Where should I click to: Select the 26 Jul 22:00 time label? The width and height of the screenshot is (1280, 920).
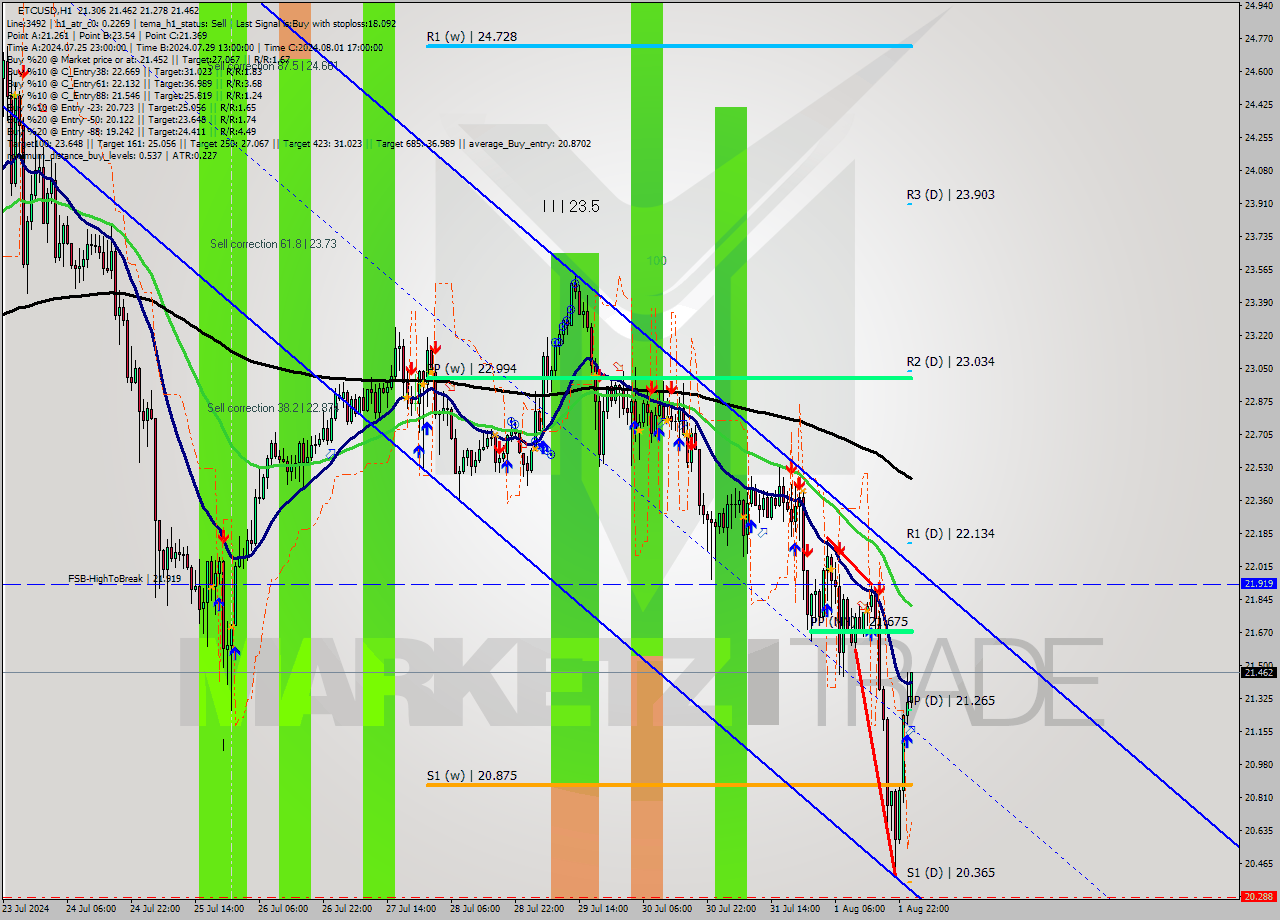[x=346, y=910]
